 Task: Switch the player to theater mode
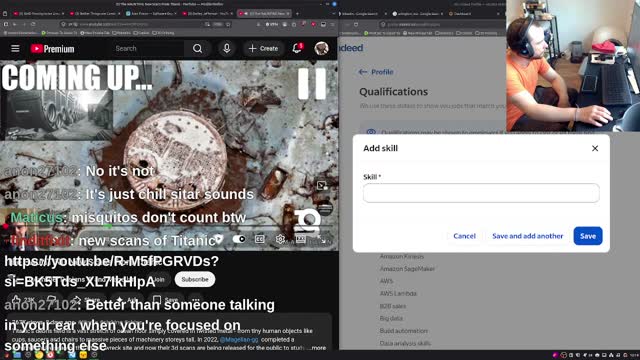[x=301, y=239]
